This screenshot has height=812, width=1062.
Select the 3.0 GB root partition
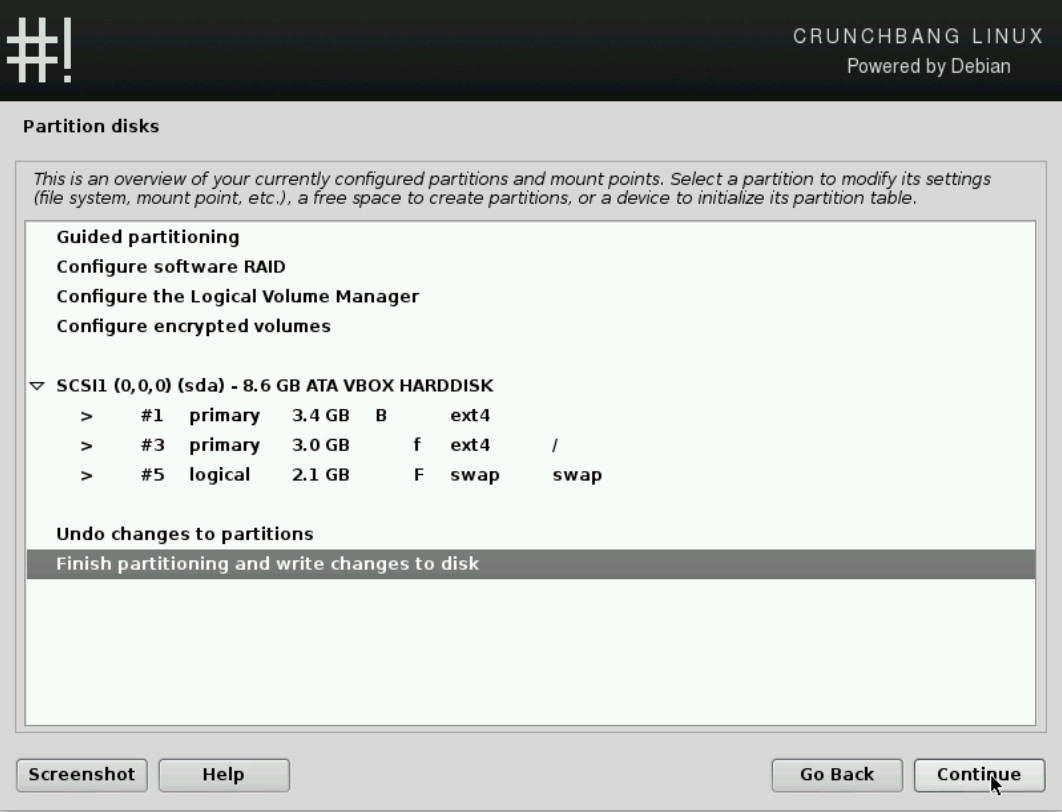300,445
